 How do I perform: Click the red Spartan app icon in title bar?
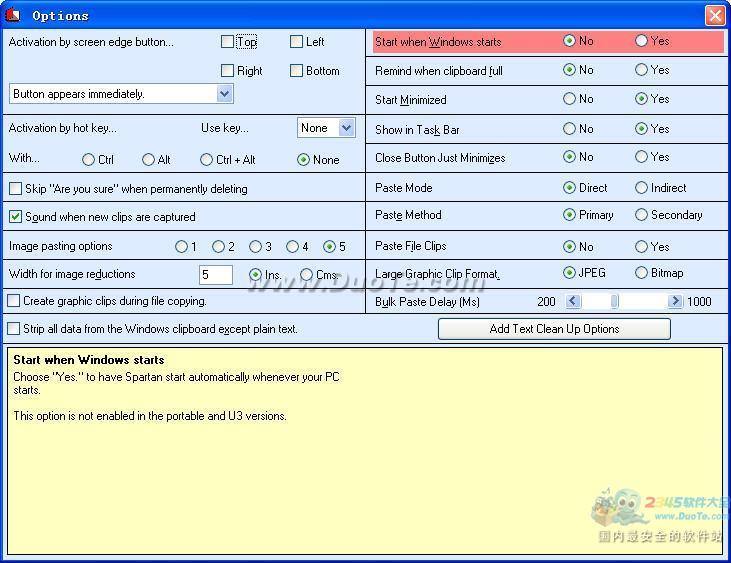[x=13, y=15]
